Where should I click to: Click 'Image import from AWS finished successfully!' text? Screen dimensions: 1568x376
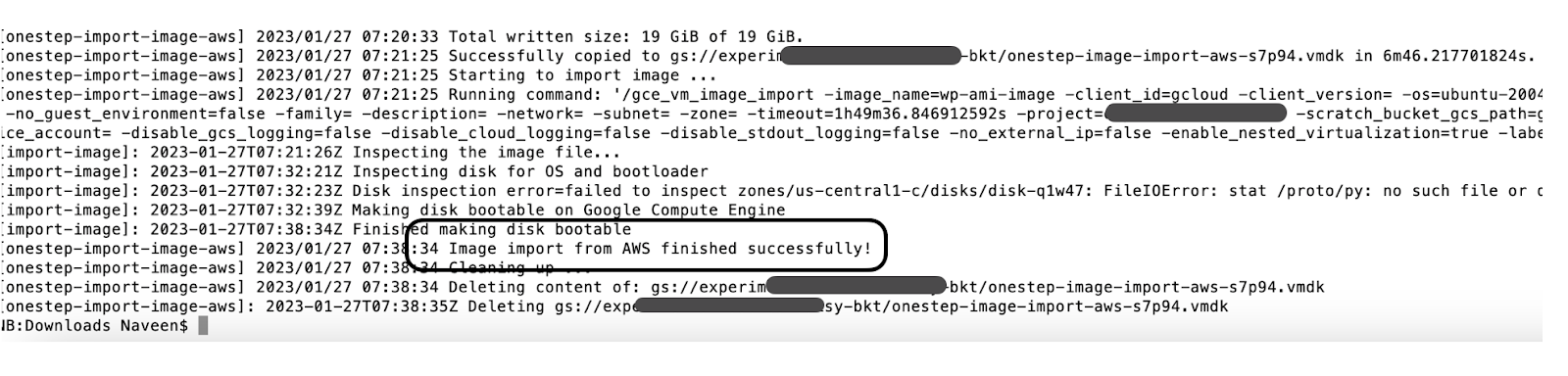tap(660, 249)
